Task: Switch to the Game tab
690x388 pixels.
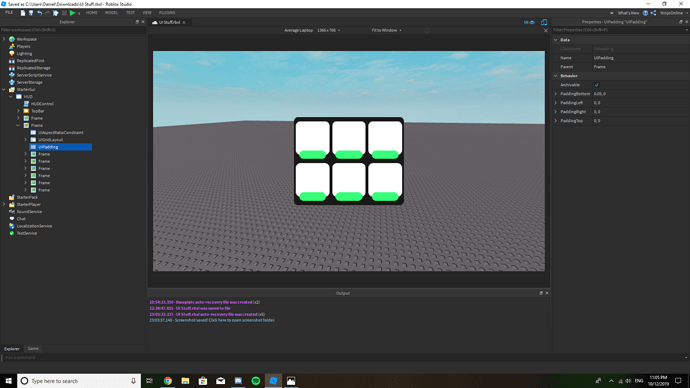Action: [x=33, y=348]
